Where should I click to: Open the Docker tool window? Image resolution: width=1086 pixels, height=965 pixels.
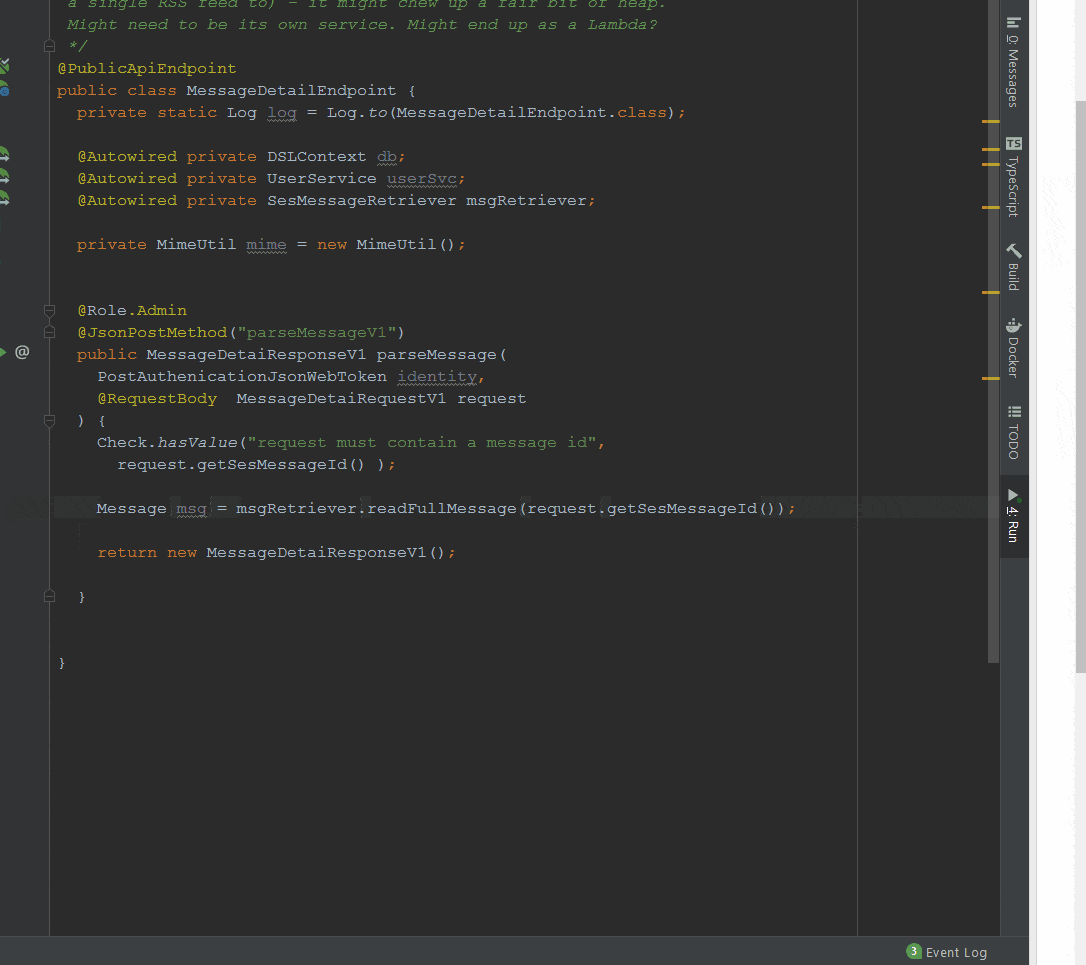[1013, 348]
